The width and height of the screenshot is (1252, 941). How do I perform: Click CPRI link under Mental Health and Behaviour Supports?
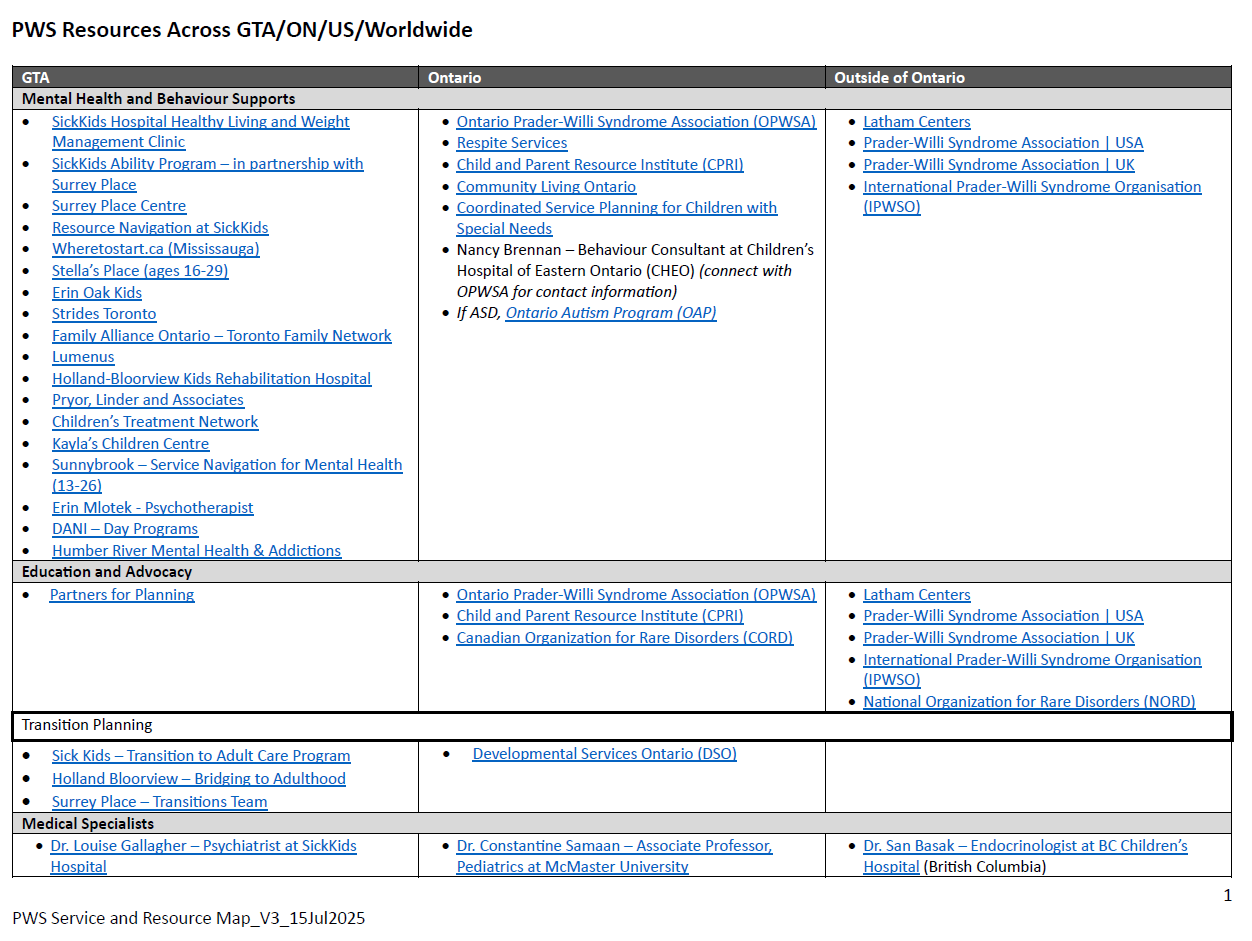(600, 165)
